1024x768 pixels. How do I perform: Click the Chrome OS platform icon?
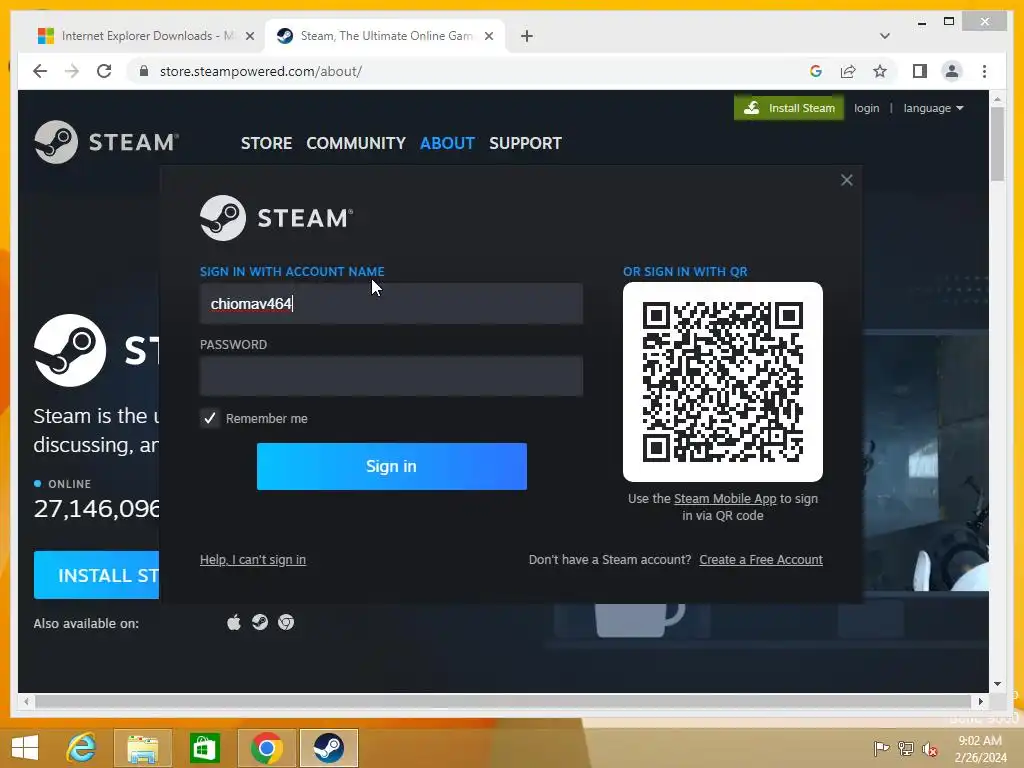[x=286, y=622]
